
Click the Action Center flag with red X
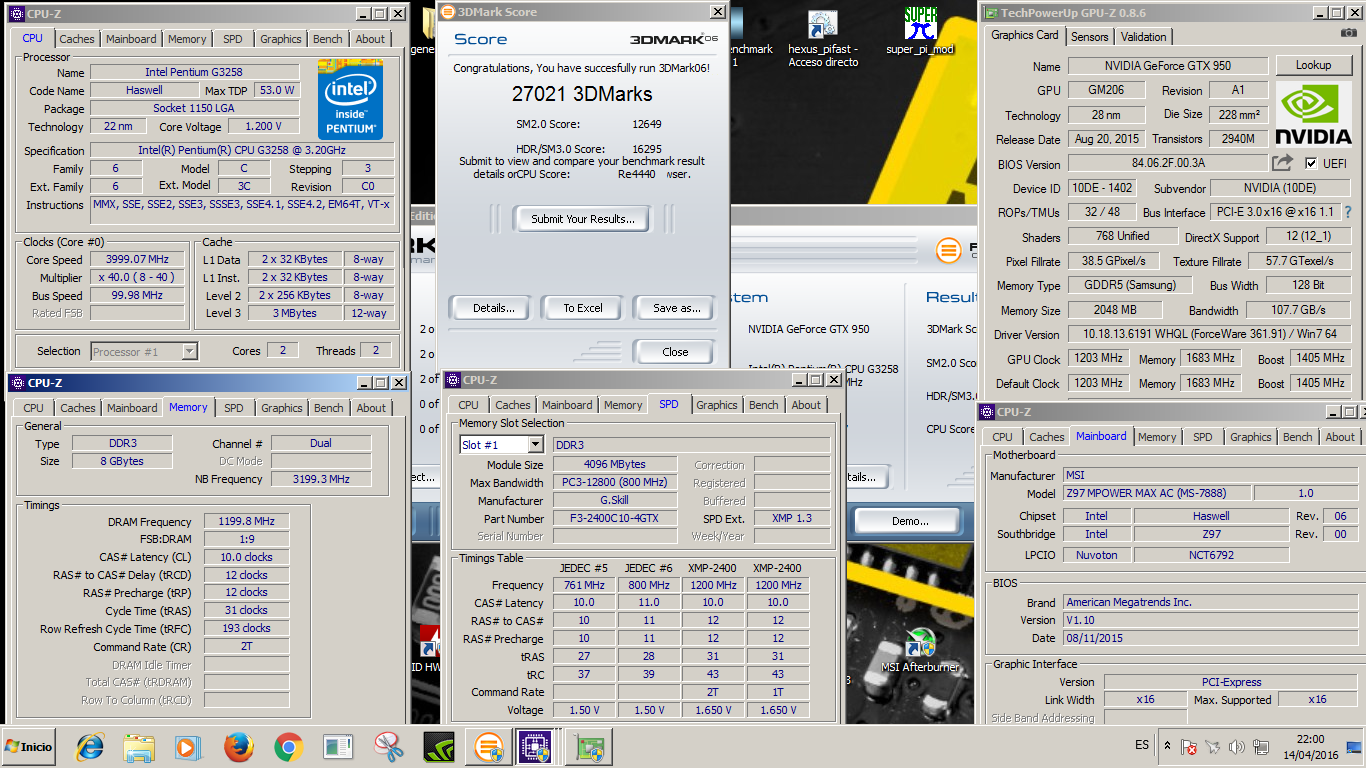[1189, 746]
